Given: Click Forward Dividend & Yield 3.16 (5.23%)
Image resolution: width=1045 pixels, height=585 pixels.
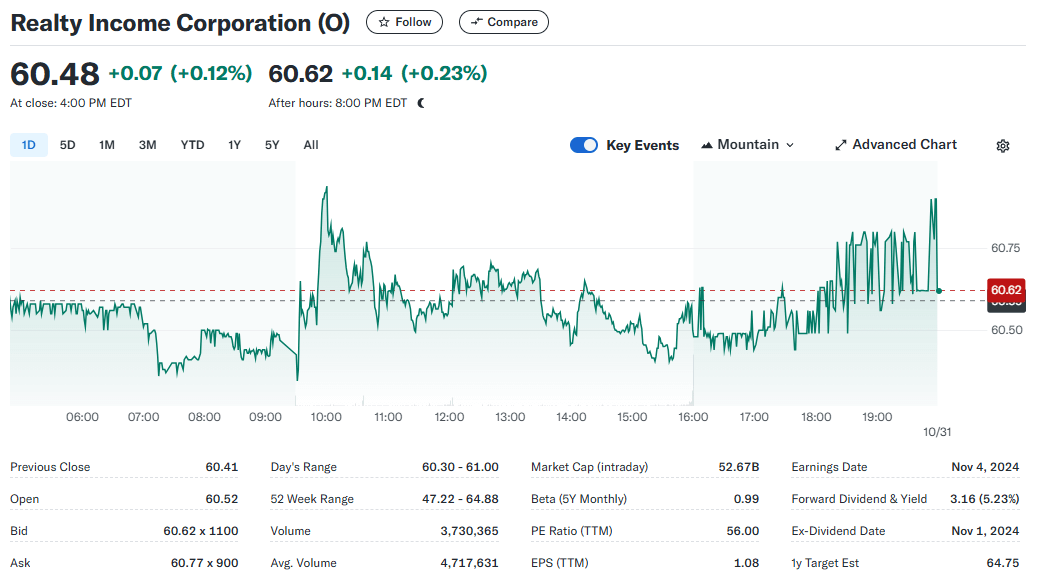Looking at the screenshot, I should [984, 499].
